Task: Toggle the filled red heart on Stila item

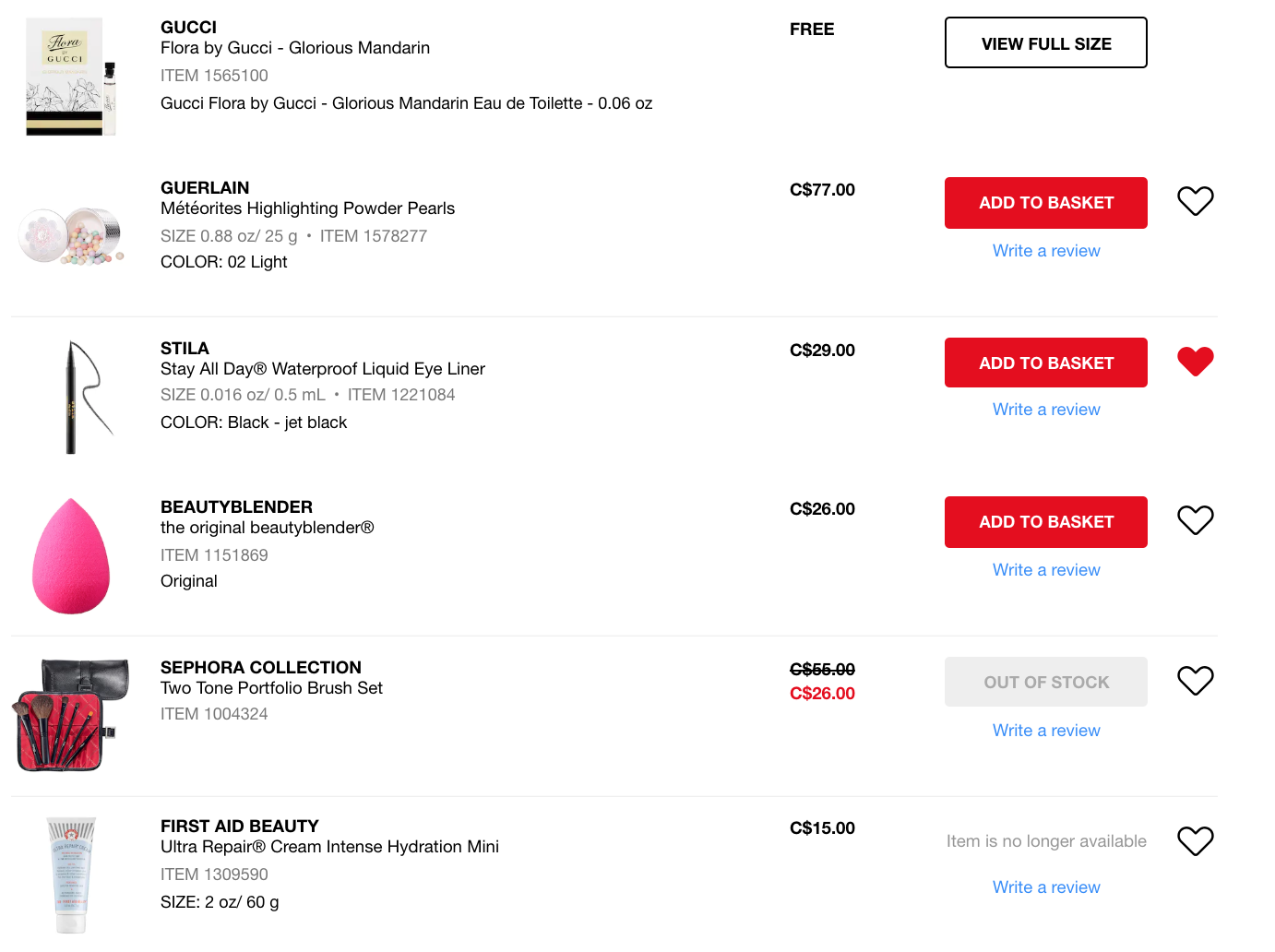Action: 1195,361
